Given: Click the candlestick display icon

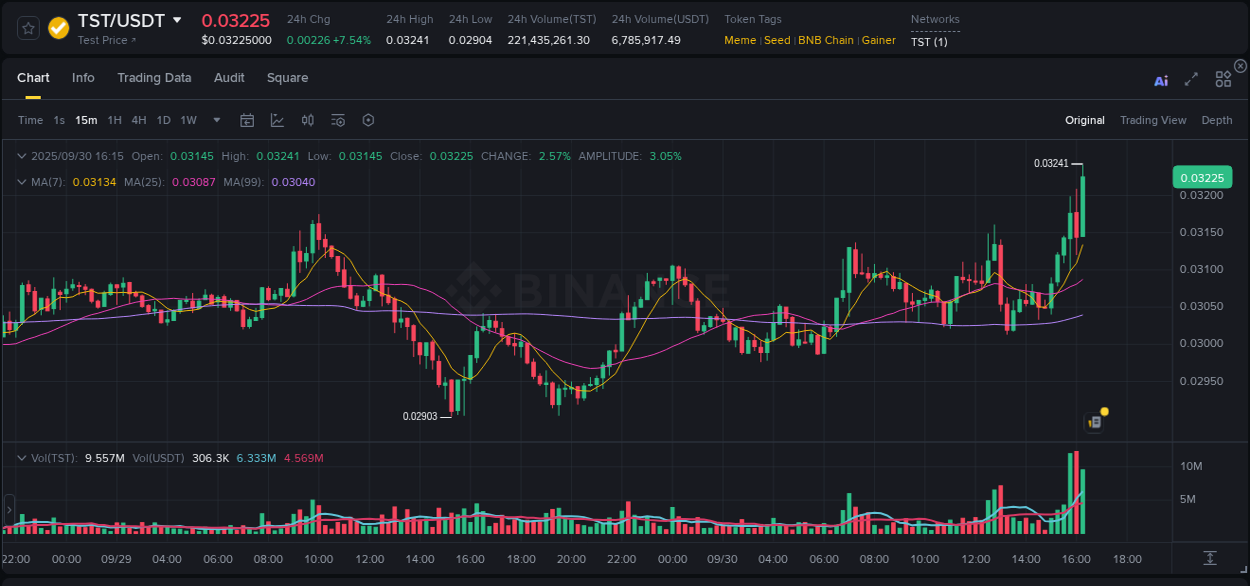Looking at the screenshot, I should (x=307, y=120).
